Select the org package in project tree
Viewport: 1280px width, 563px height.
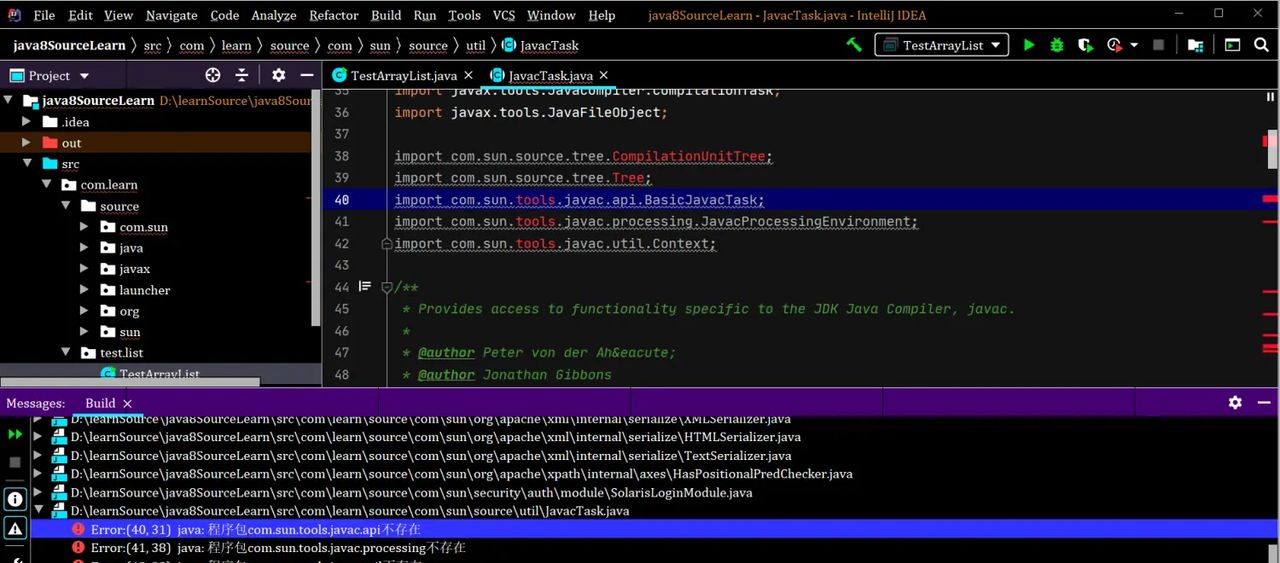(x=129, y=311)
